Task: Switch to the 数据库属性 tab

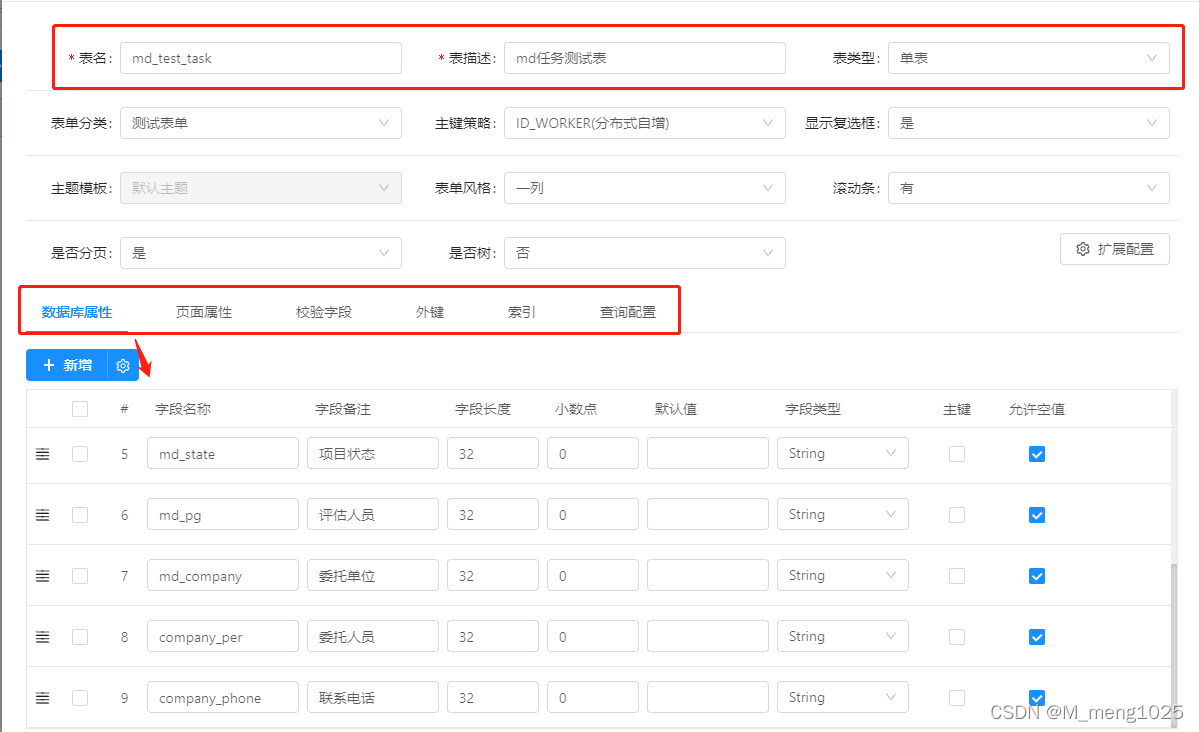Action: point(76,312)
